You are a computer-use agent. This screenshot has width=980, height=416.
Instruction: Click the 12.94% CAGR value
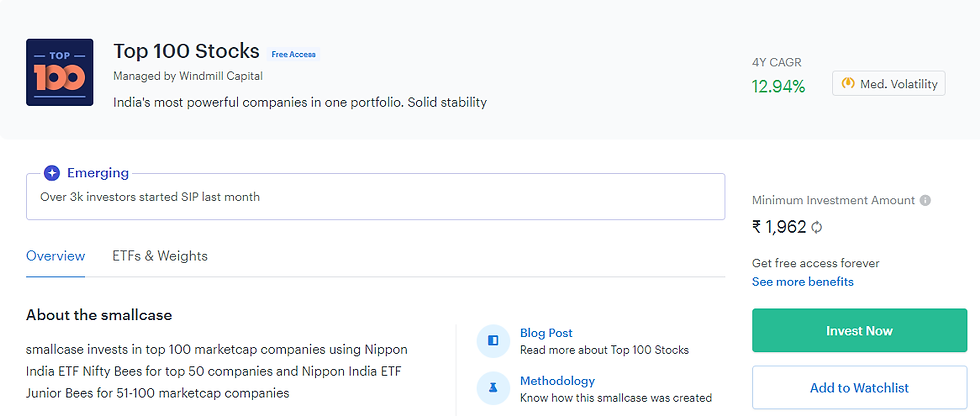[x=778, y=86]
